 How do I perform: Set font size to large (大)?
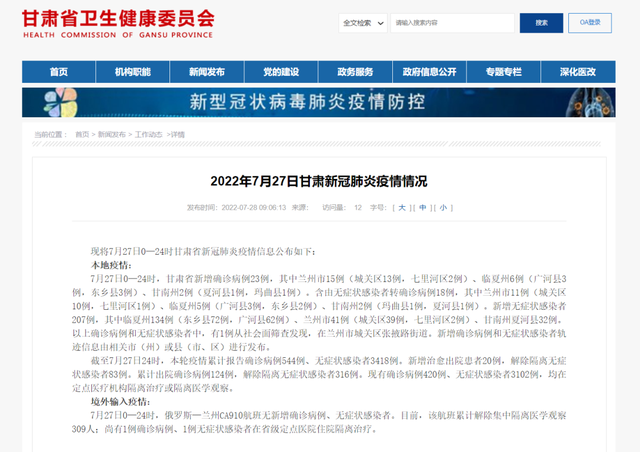coord(402,208)
